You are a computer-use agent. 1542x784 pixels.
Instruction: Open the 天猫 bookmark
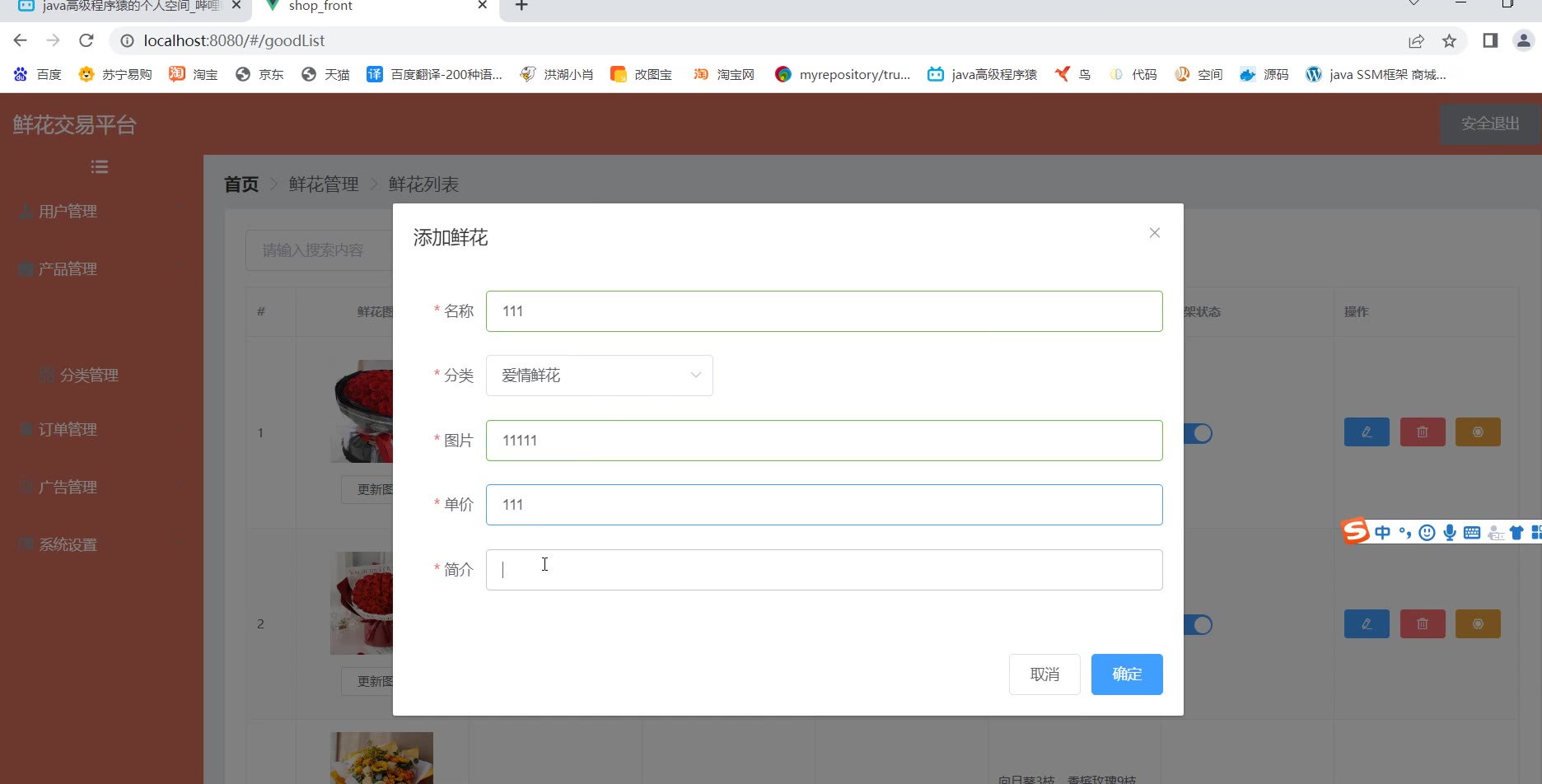point(325,74)
